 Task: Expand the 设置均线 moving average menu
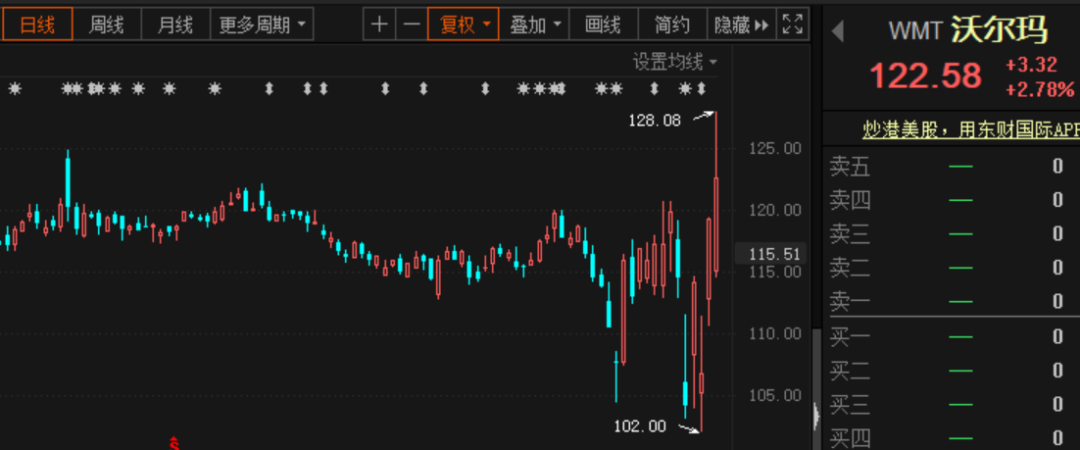pos(675,62)
